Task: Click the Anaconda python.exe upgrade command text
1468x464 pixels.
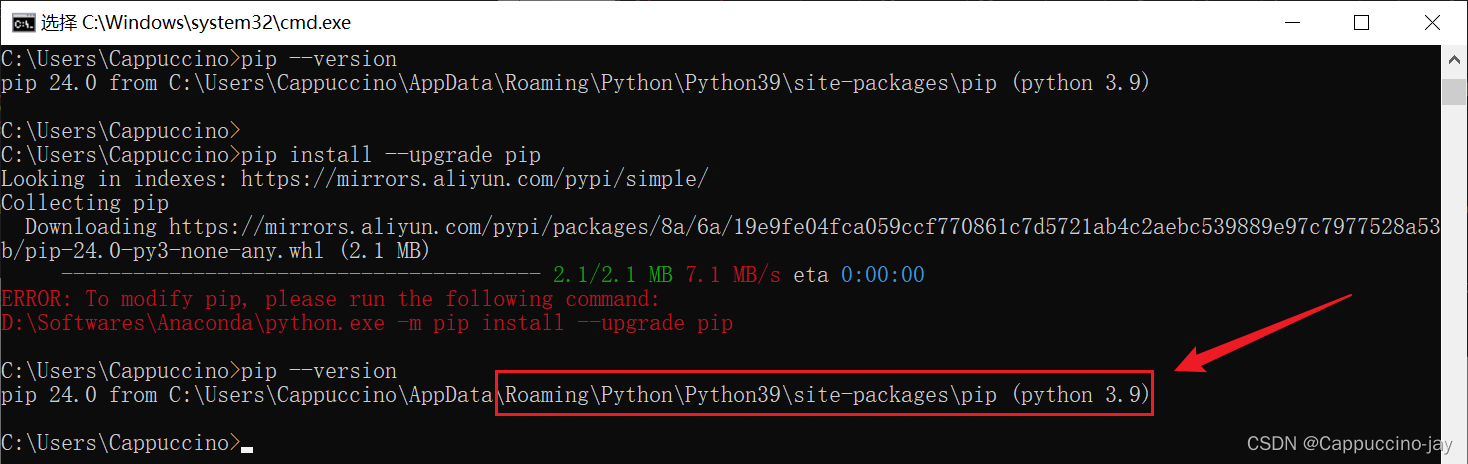Action: [x=367, y=323]
